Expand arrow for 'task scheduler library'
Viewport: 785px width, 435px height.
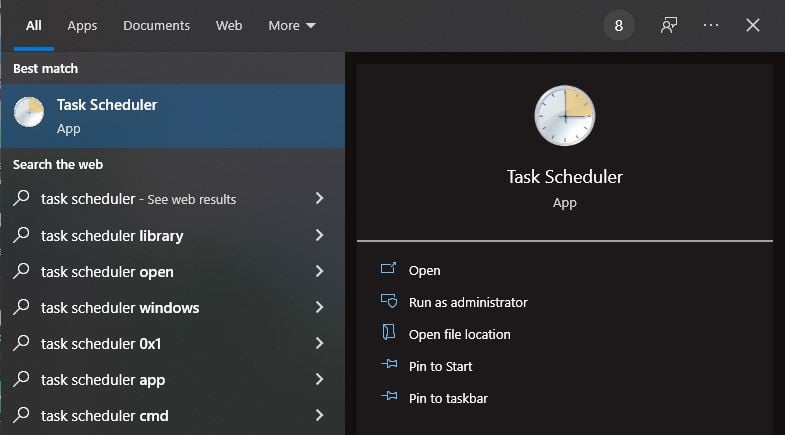[319, 235]
